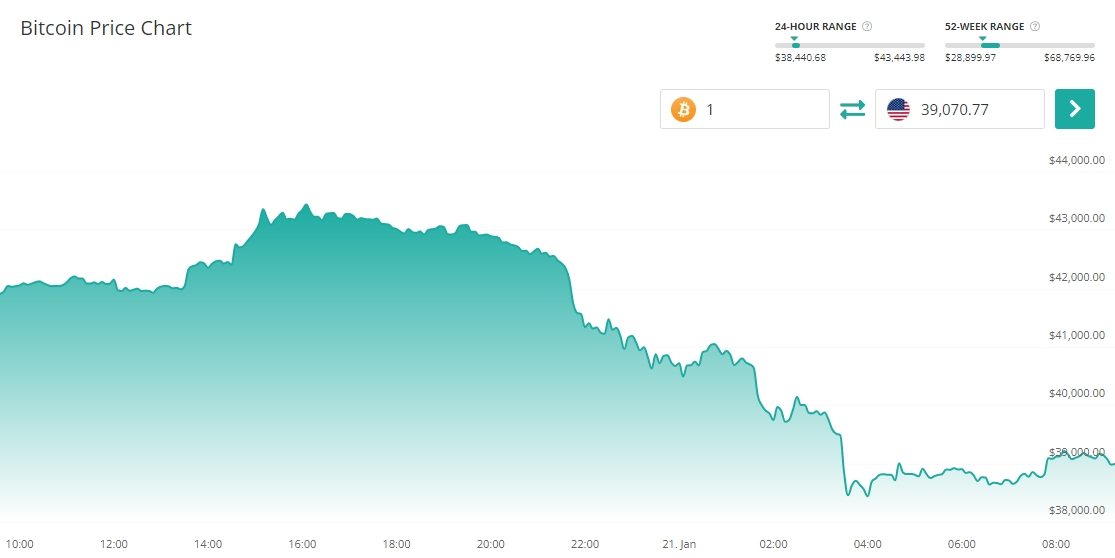Click the 52-week range slider bar

(1019, 45)
